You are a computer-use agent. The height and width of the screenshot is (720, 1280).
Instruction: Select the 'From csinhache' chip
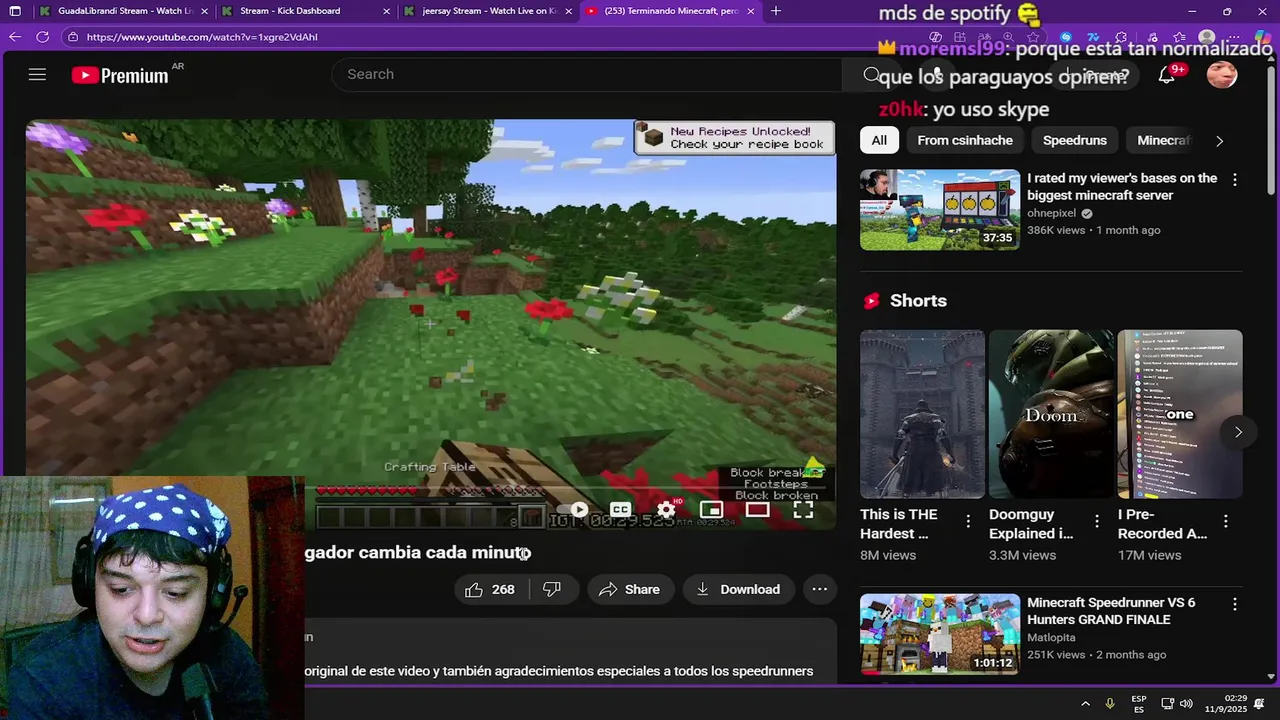[x=965, y=140]
